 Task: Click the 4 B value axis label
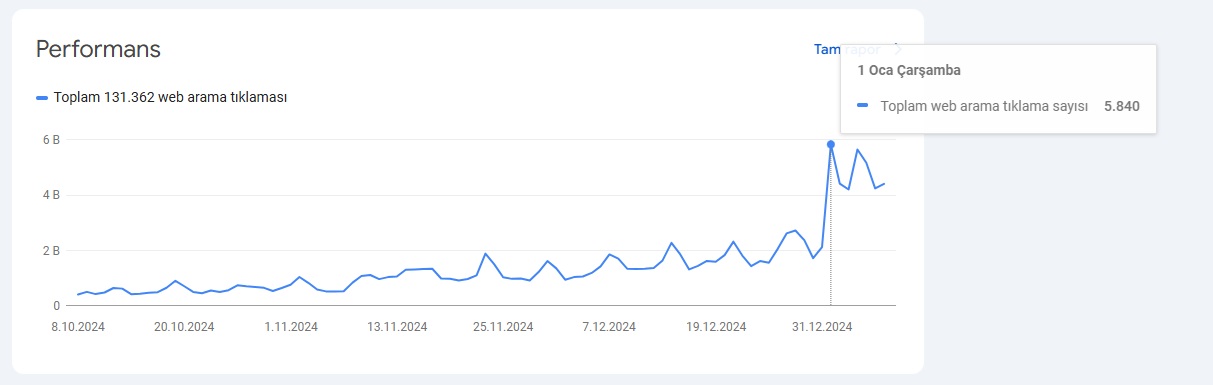click(50, 195)
